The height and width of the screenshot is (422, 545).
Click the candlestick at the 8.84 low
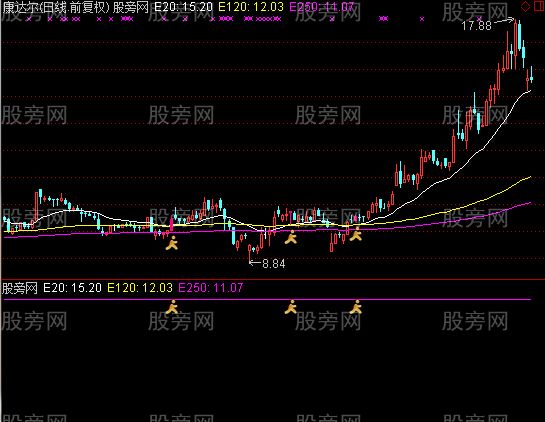(249, 253)
